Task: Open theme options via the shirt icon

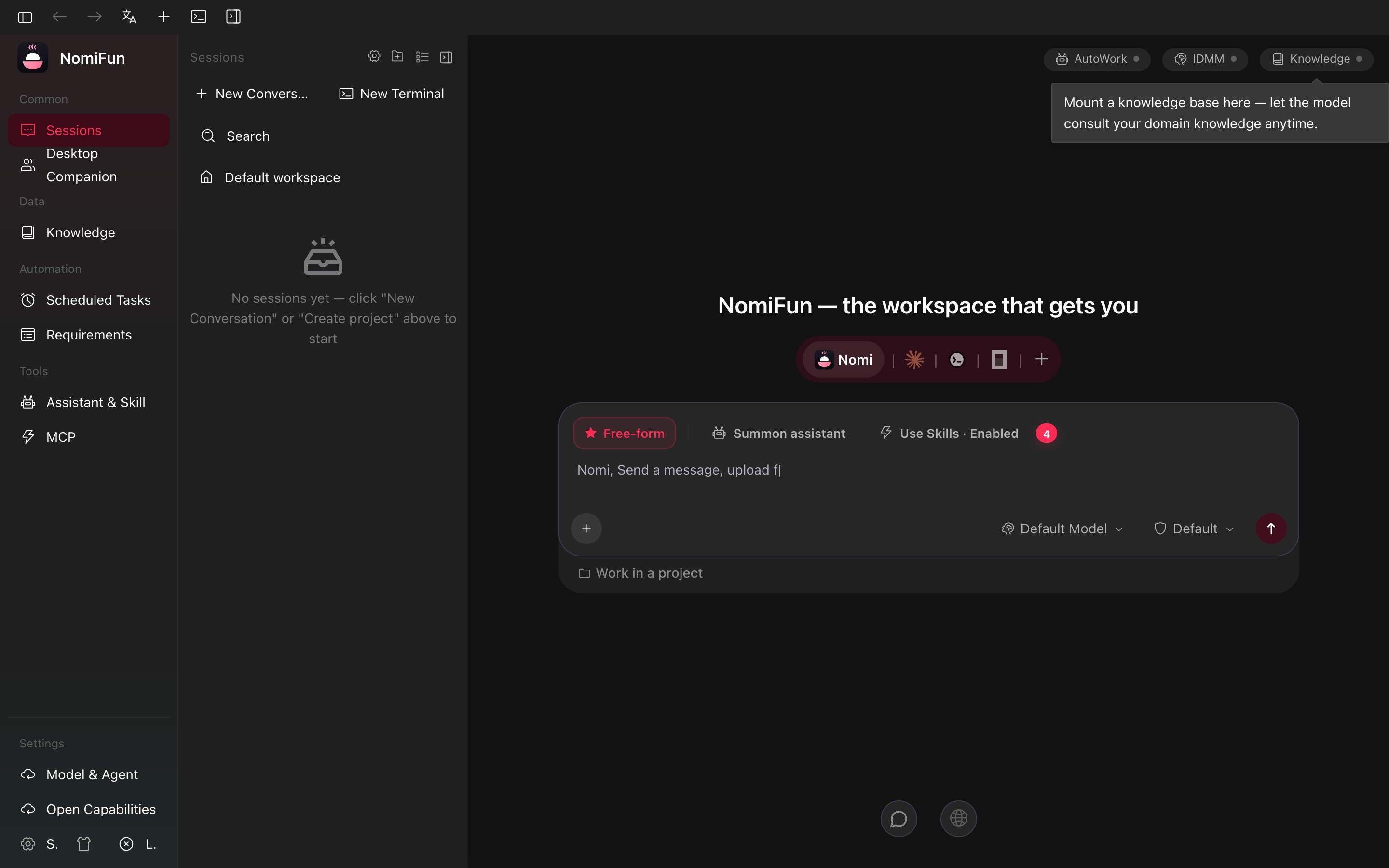Action: tap(84, 844)
